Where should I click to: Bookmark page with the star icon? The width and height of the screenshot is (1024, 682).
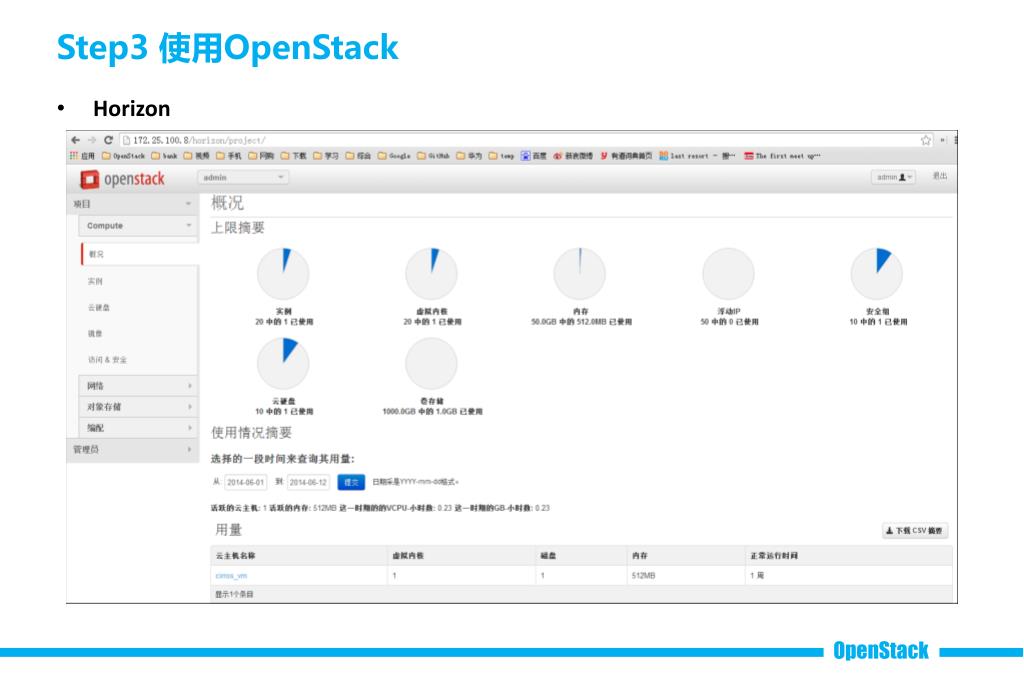[x=925, y=140]
